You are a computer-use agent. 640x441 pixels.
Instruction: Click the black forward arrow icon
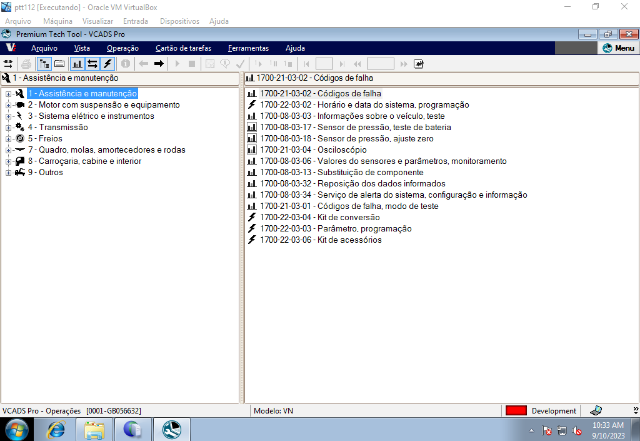click(x=159, y=64)
